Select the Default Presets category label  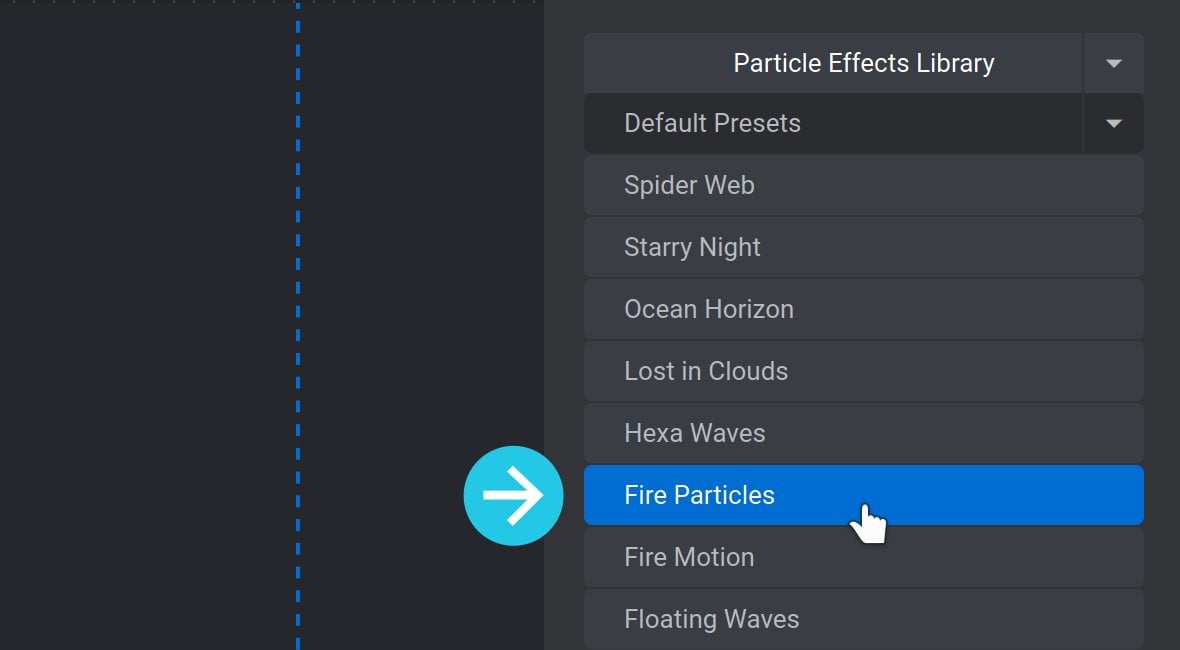click(x=712, y=123)
